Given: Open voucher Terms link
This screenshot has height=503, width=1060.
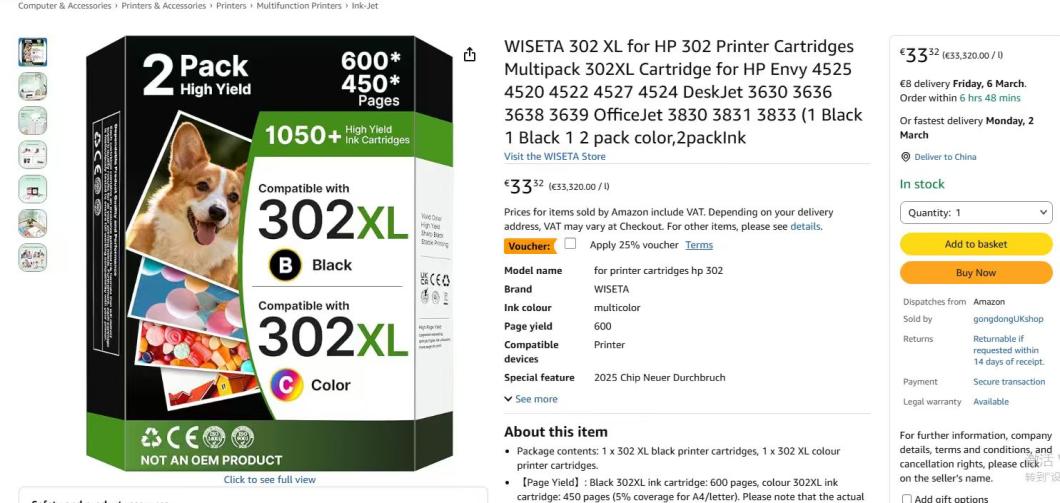Looking at the screenshot, I should click(699, 245).
